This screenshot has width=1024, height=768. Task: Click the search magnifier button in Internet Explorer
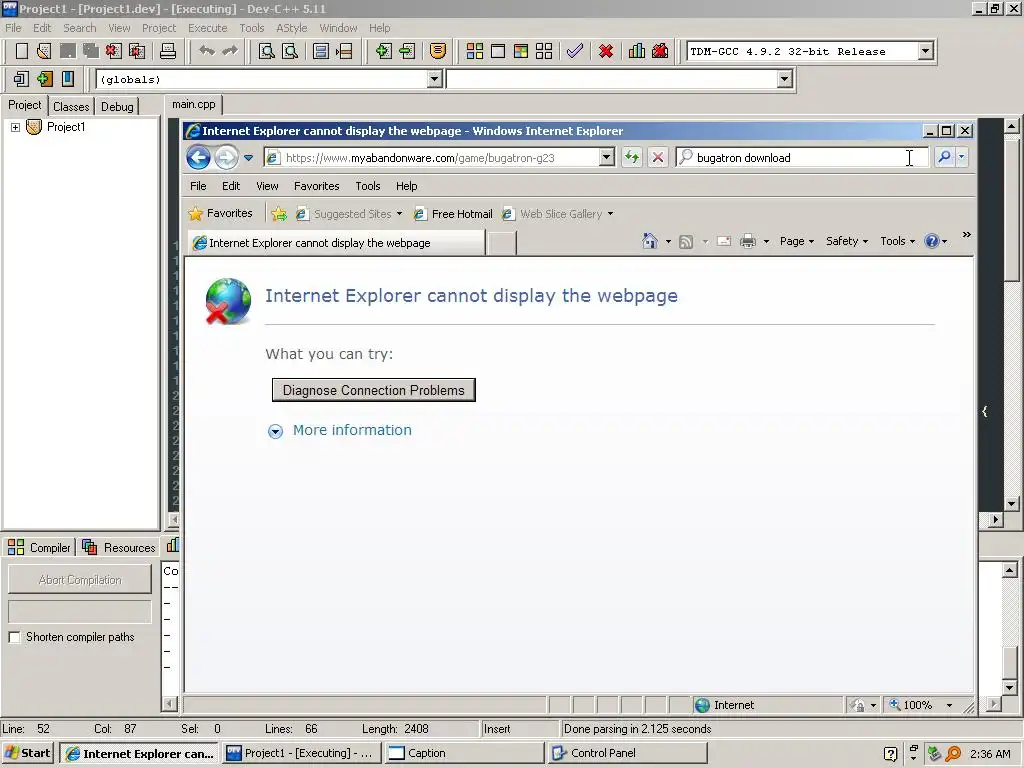coord(944,157)
